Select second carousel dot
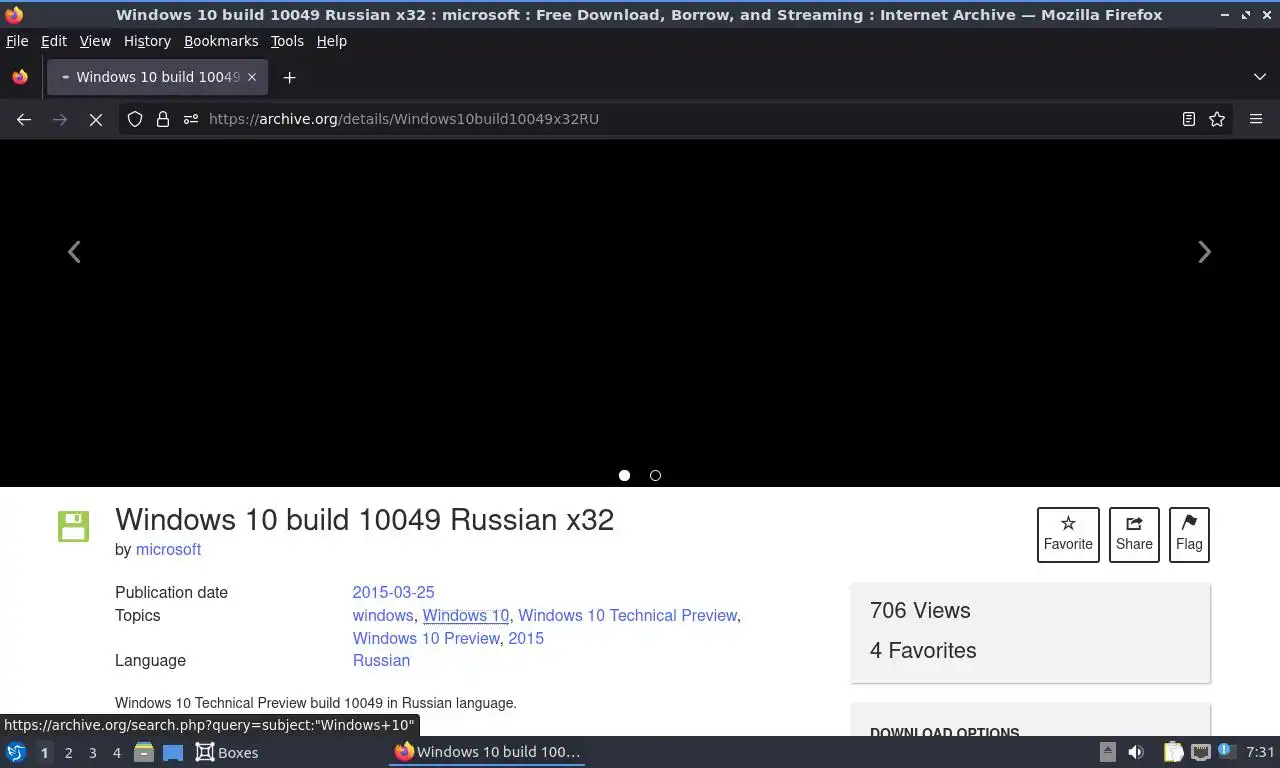The width and height of the screenshot is (1280, 768). [x=655, y=476]
